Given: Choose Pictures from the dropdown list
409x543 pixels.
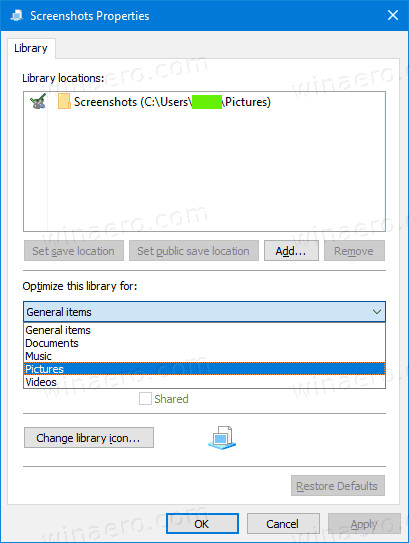Looking at the screenshot, I should pyautogui.click(x=204, y=369).
